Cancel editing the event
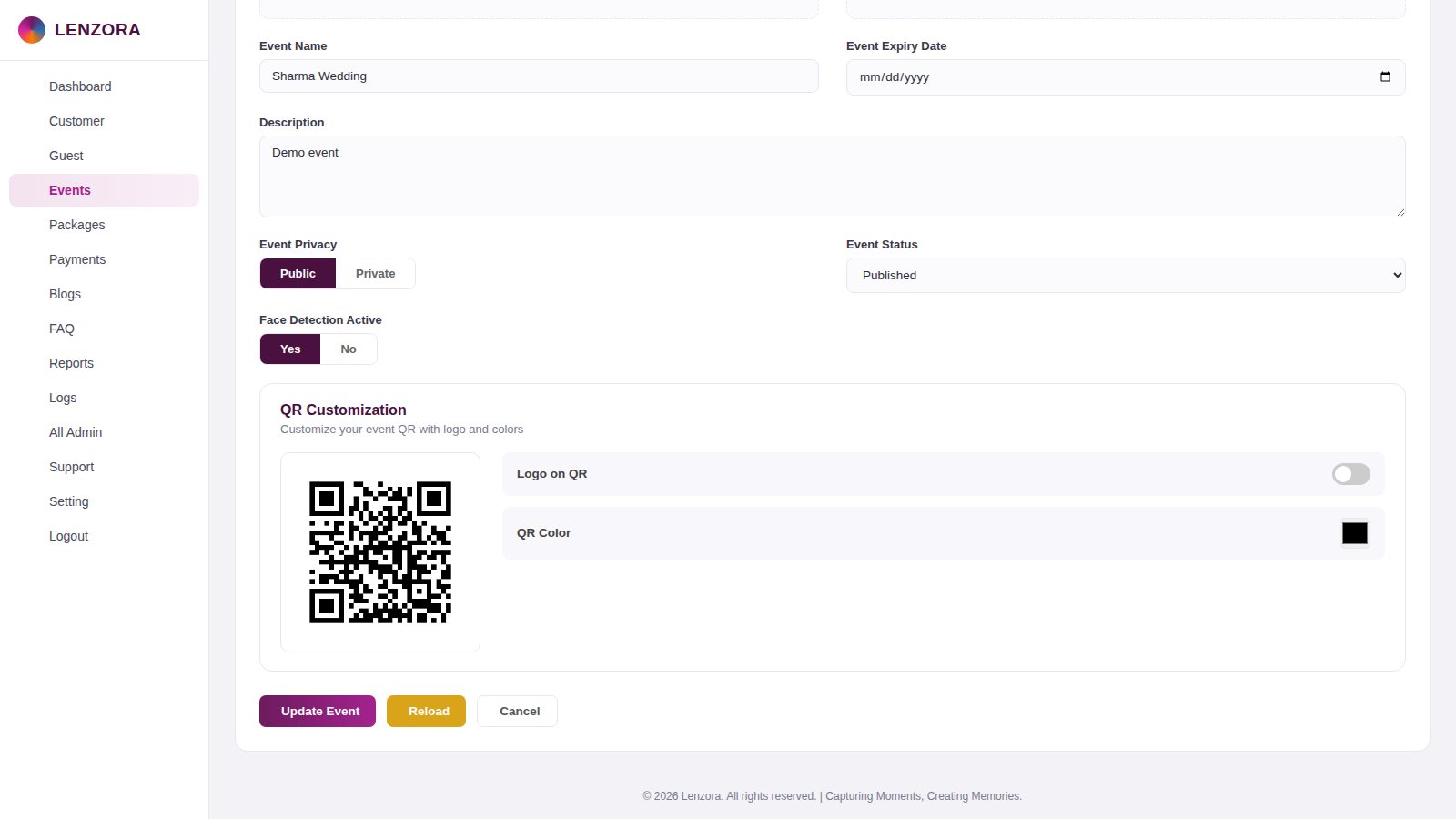1456x819 pixels. point(517,712)
